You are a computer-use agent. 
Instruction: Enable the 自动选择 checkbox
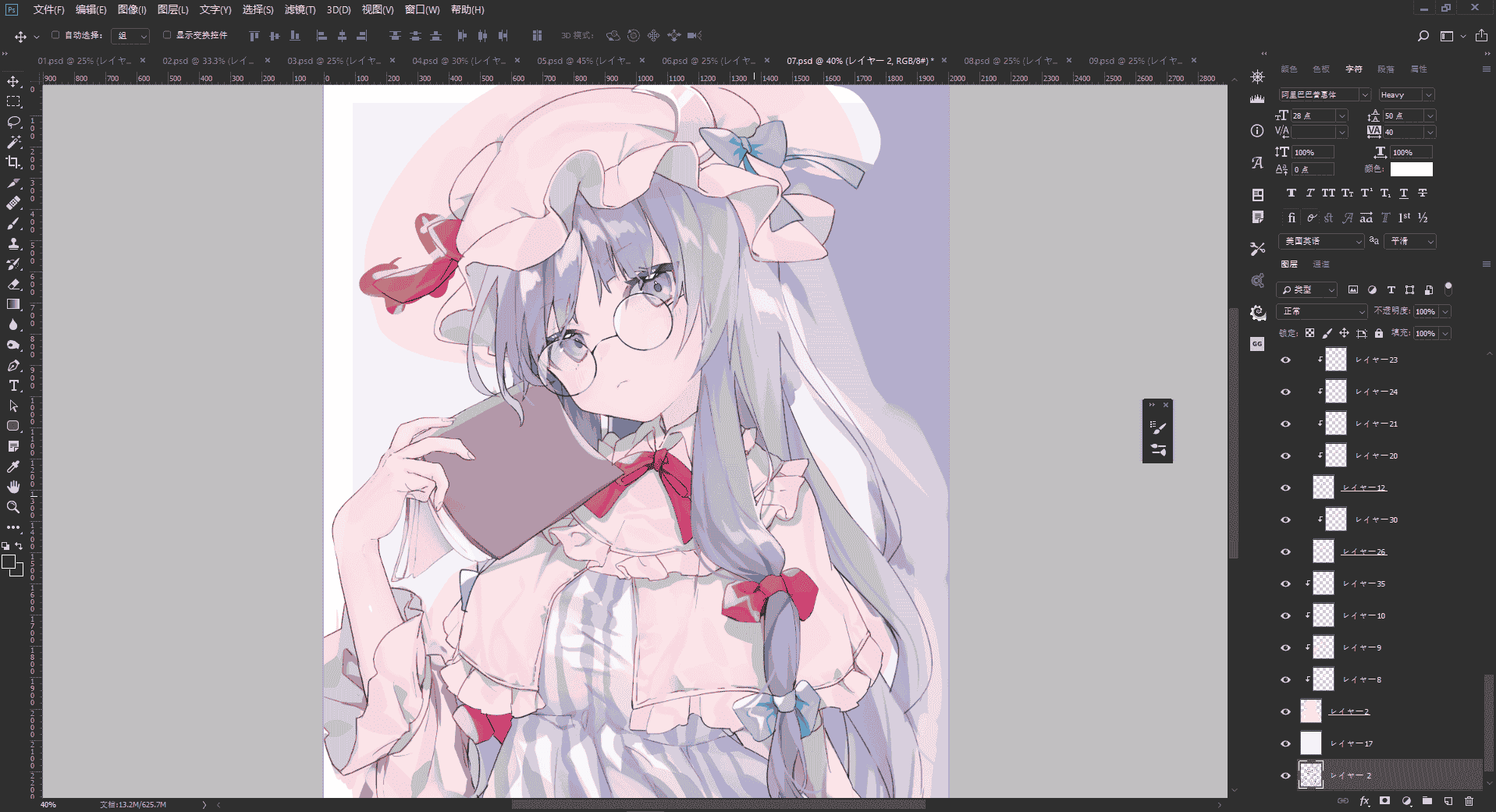click(x=55, y=35)
